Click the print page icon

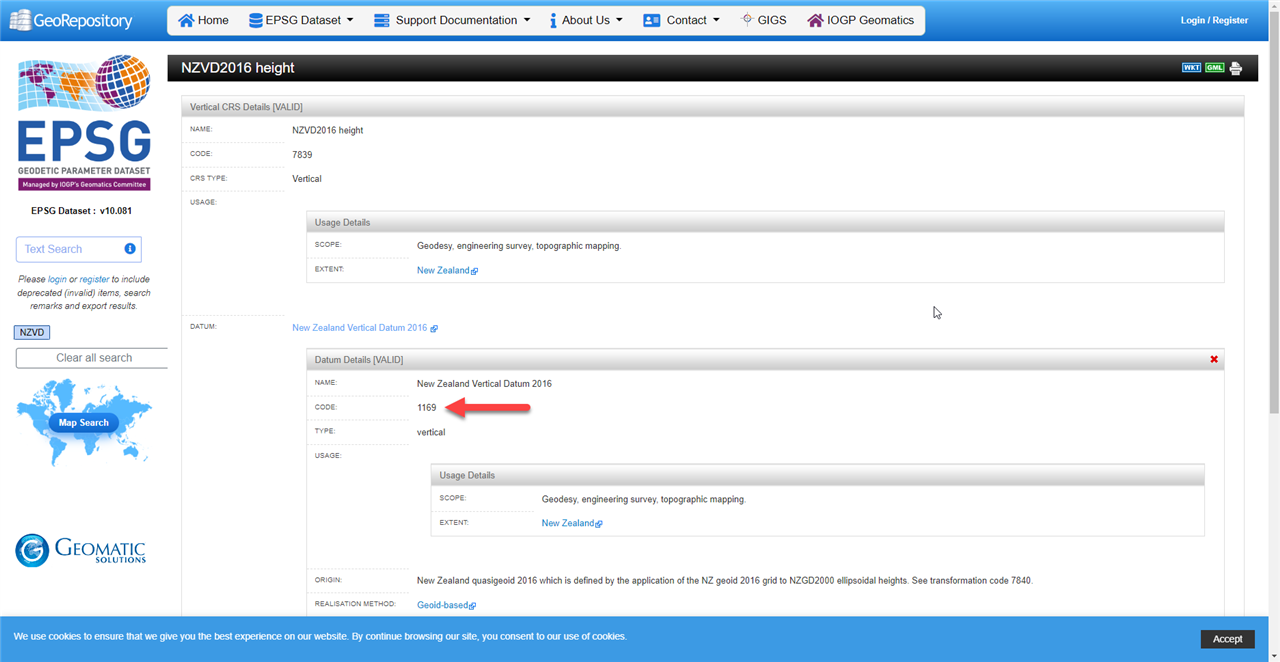pyautogui.click(x=1236, y=68)
